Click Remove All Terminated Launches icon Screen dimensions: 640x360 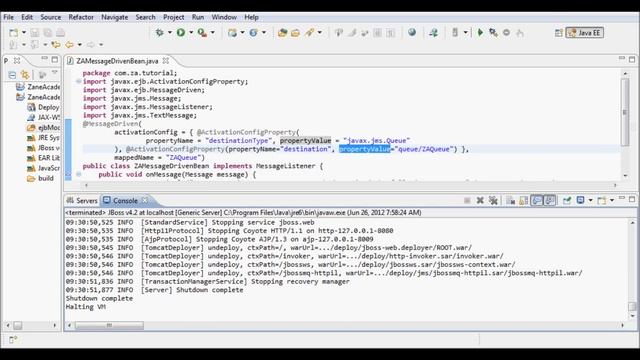pyautogui.click(x=493, y=200)
